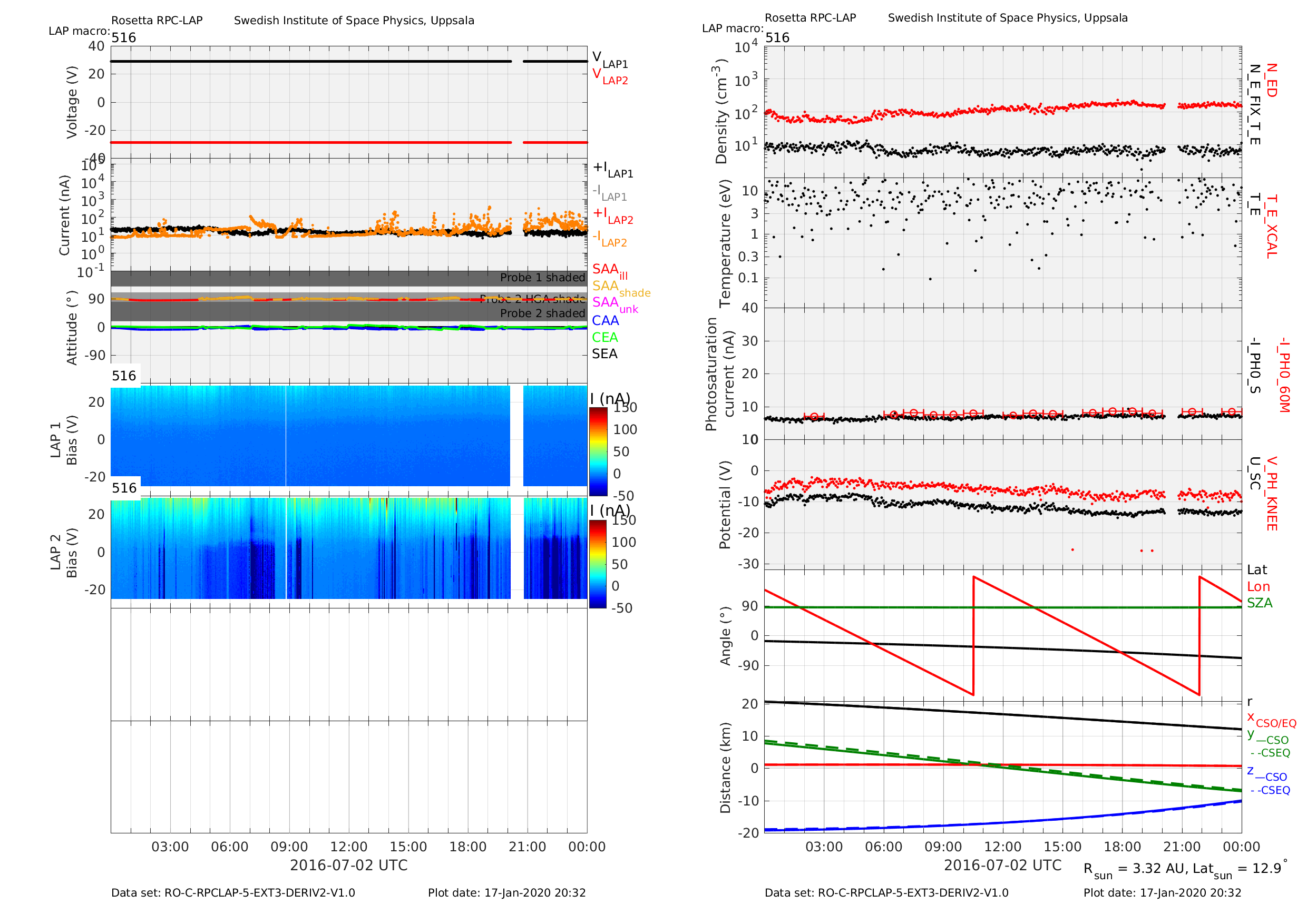Screen dimensions: 1307x924
Task: Click the '09:00' tick on left figure's time axis
Action: (289, 847)
